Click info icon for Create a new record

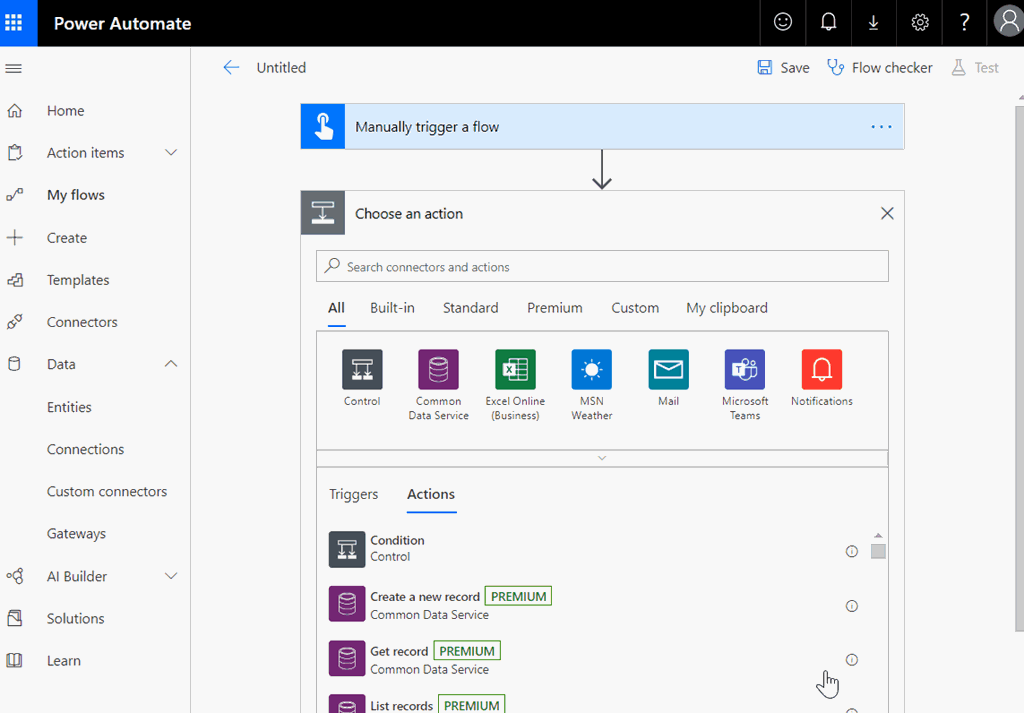852,606
